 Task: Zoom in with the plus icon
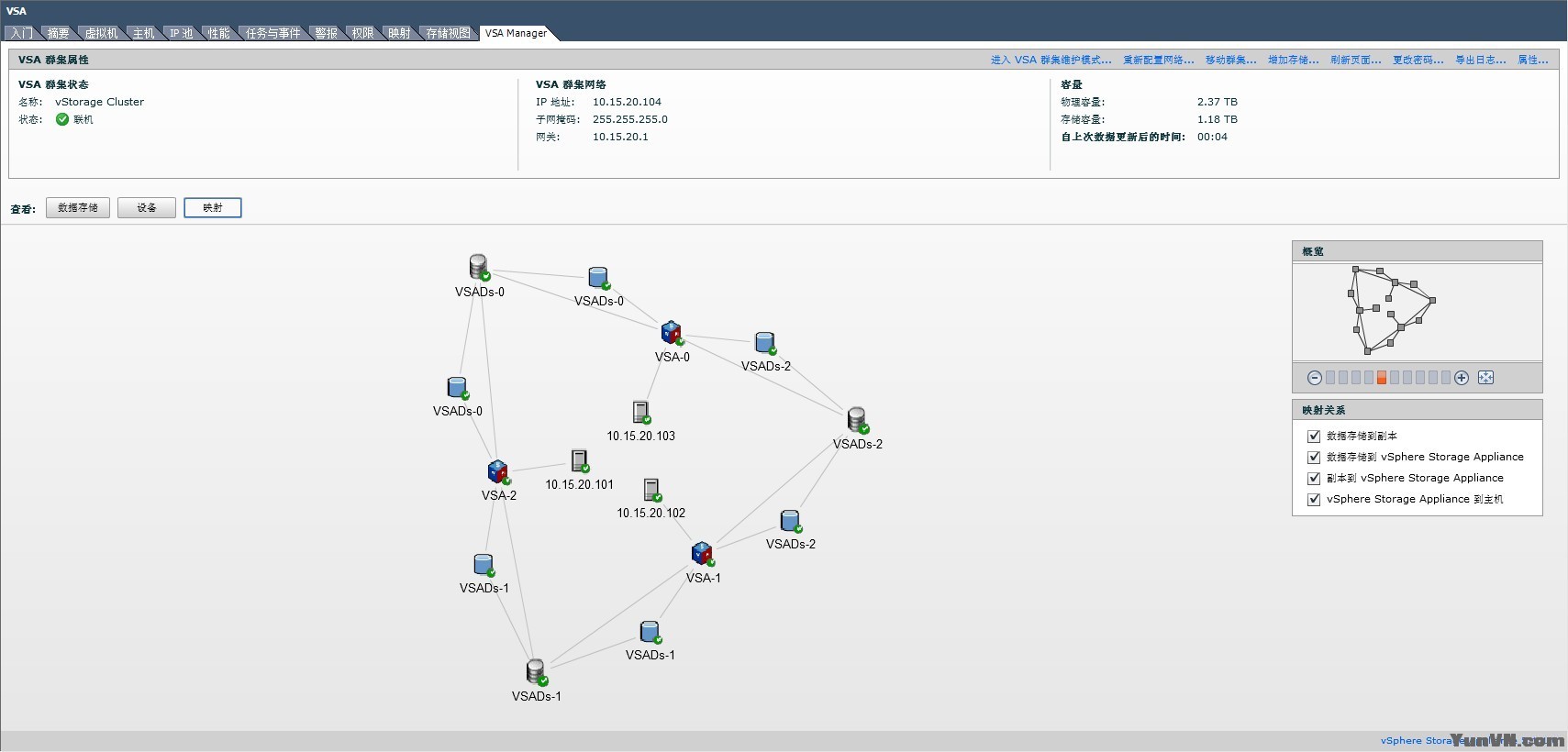[x=1462, y=378]
